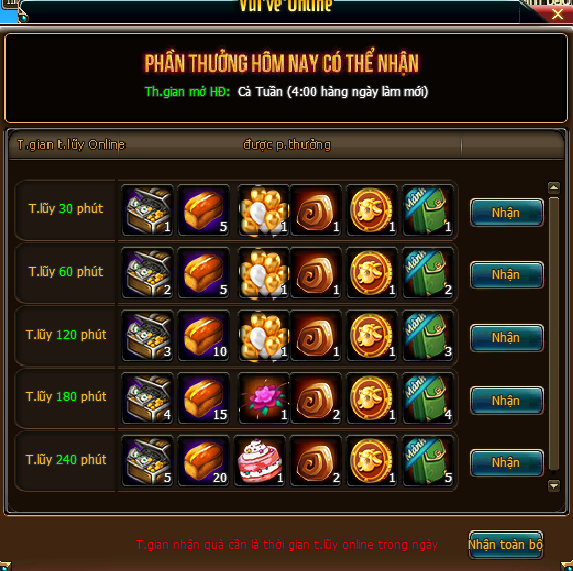The height and width of the screenshot is (571, 573).
Task: Select swirl pastry icon in the 180 phút row
Action: click(316, 398)
